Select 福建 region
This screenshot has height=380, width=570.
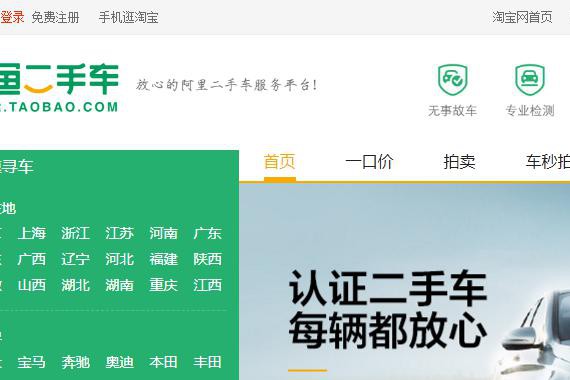(x=164, y=259)
